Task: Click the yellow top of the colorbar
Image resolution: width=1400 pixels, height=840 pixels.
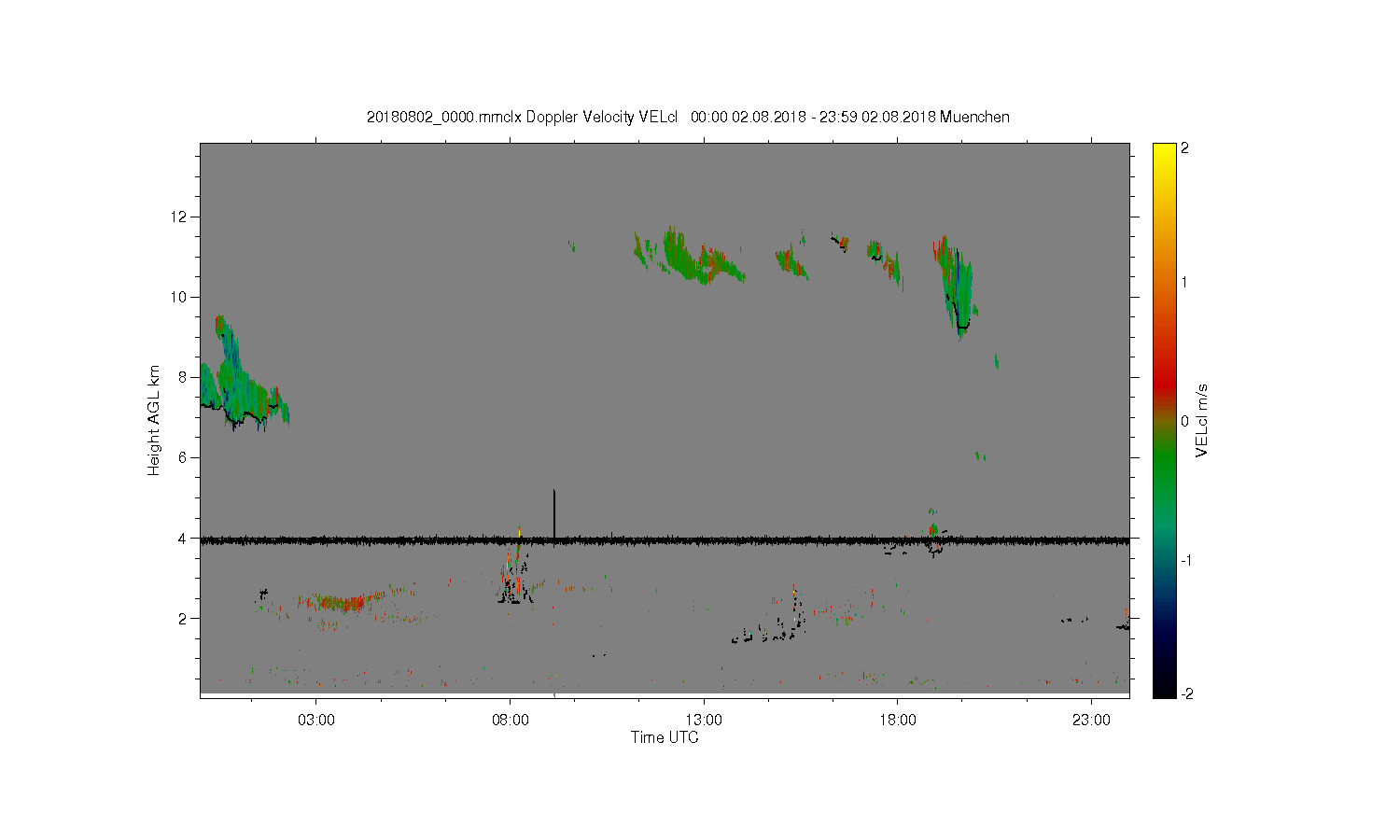Action: tap(1164, 154)
